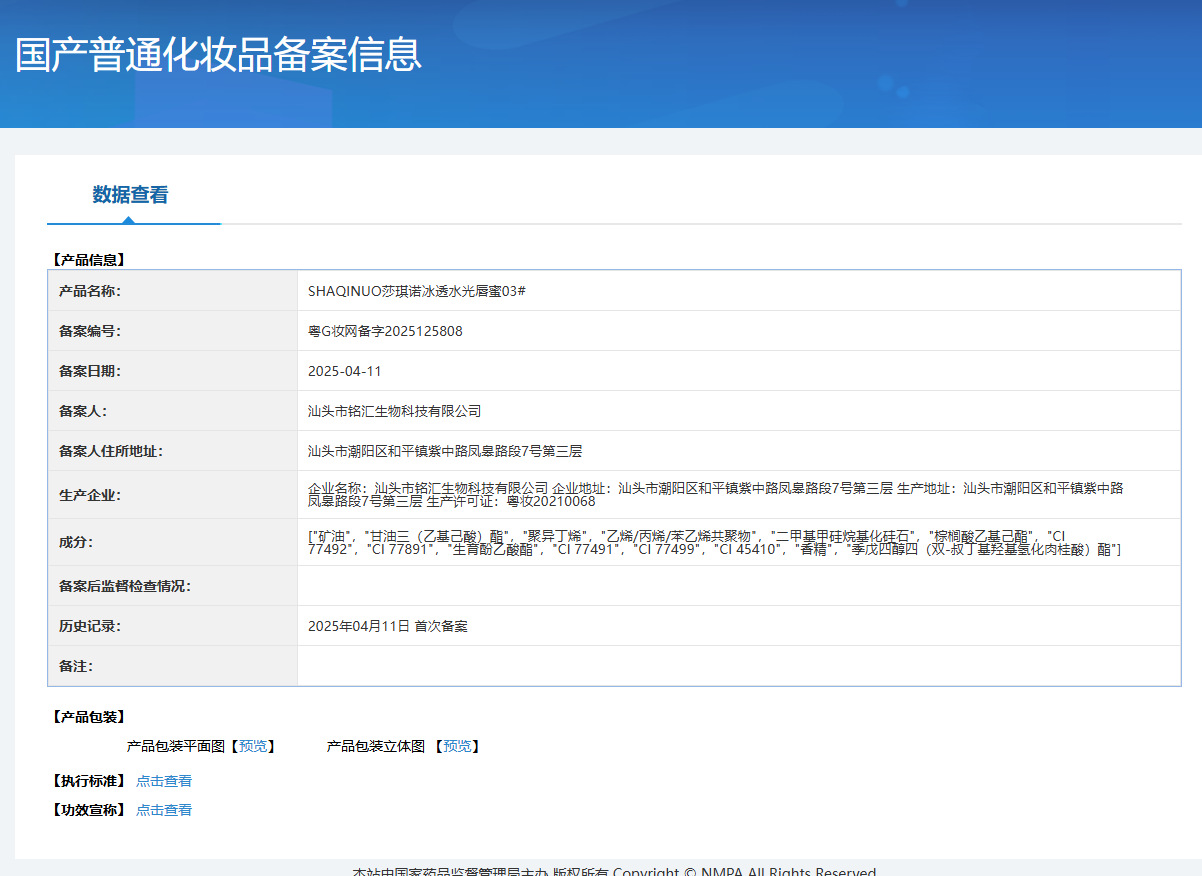Screen dimensions: 1202x876
Task: Click the filing date 2025-04-11
Action: (x=345, y=371)
